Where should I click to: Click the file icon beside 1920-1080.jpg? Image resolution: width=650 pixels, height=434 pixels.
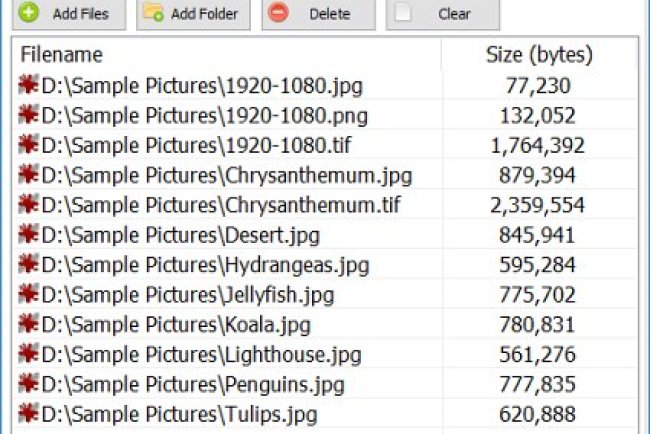click(28, 87)
